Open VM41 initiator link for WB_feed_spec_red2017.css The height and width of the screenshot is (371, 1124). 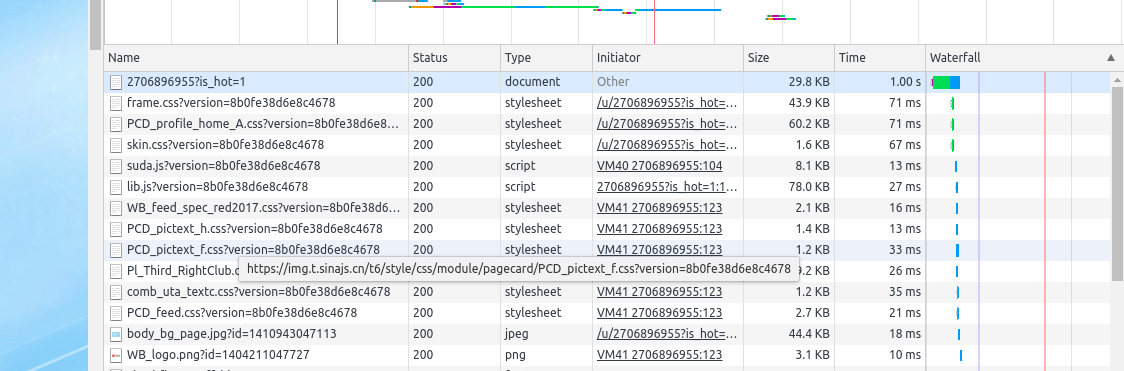pyautogui.click(x=659, y=208)
